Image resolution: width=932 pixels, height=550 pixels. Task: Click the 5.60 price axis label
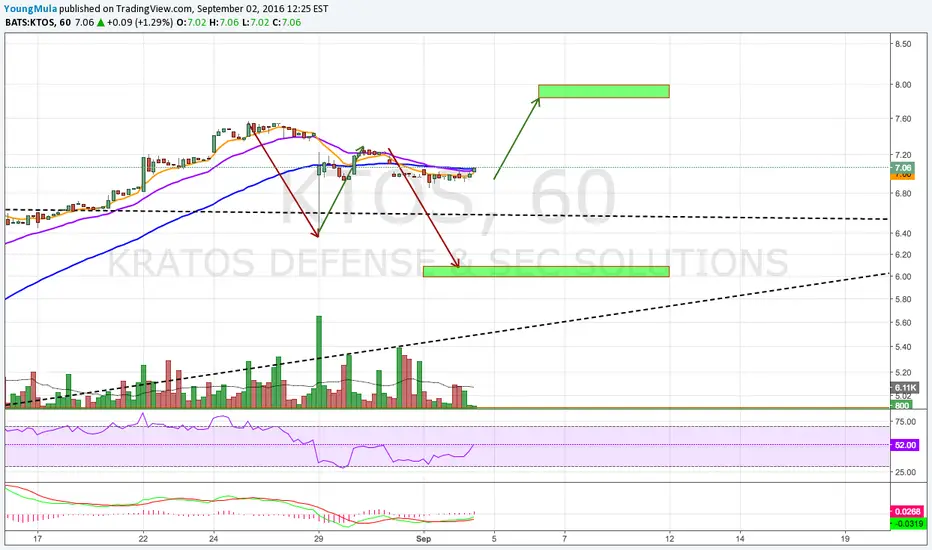point(903,323)
